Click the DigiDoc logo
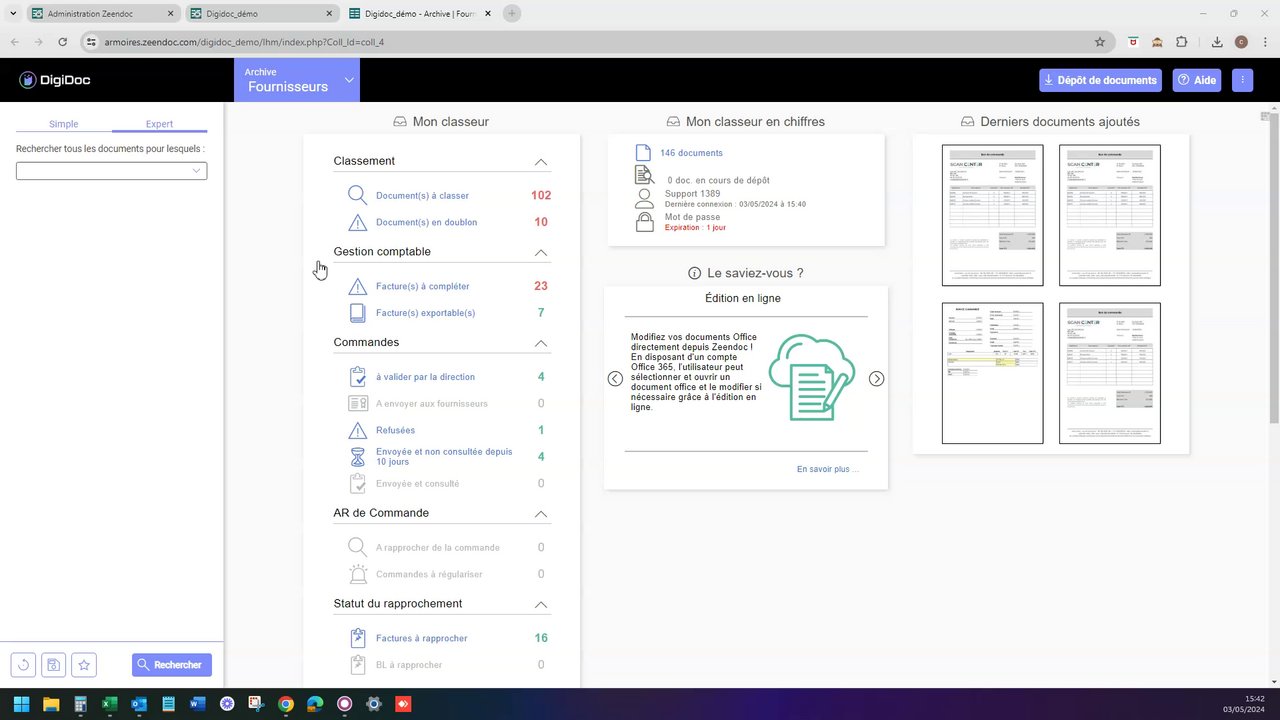 click(x=55, y=80)
